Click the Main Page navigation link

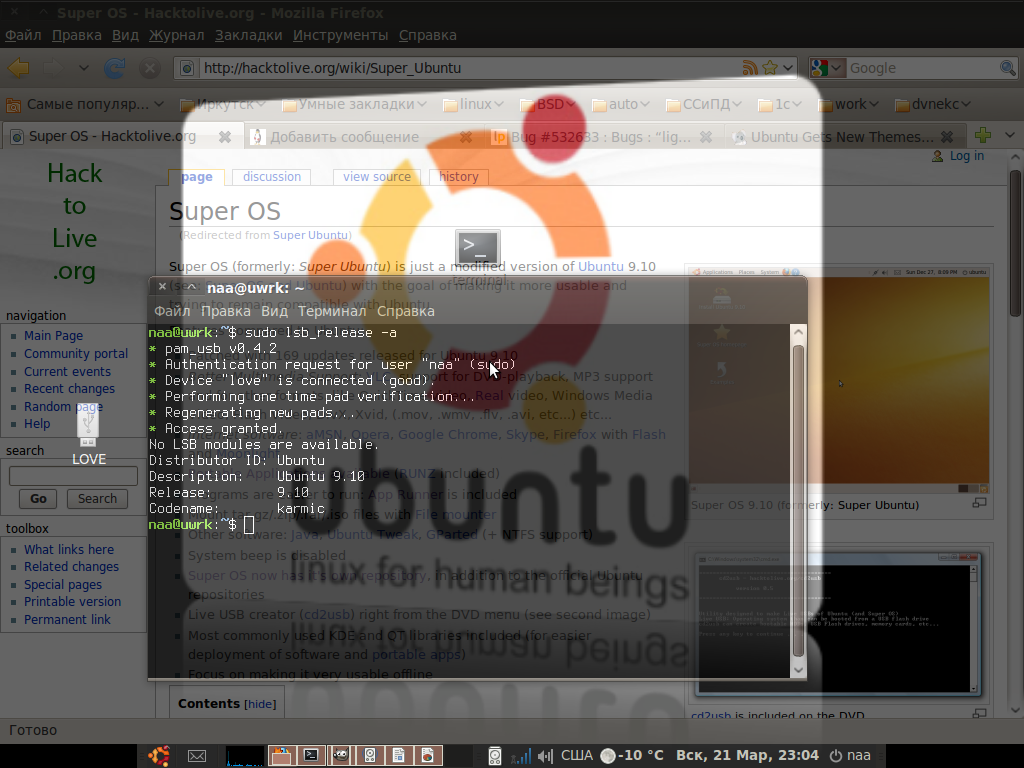54,336
